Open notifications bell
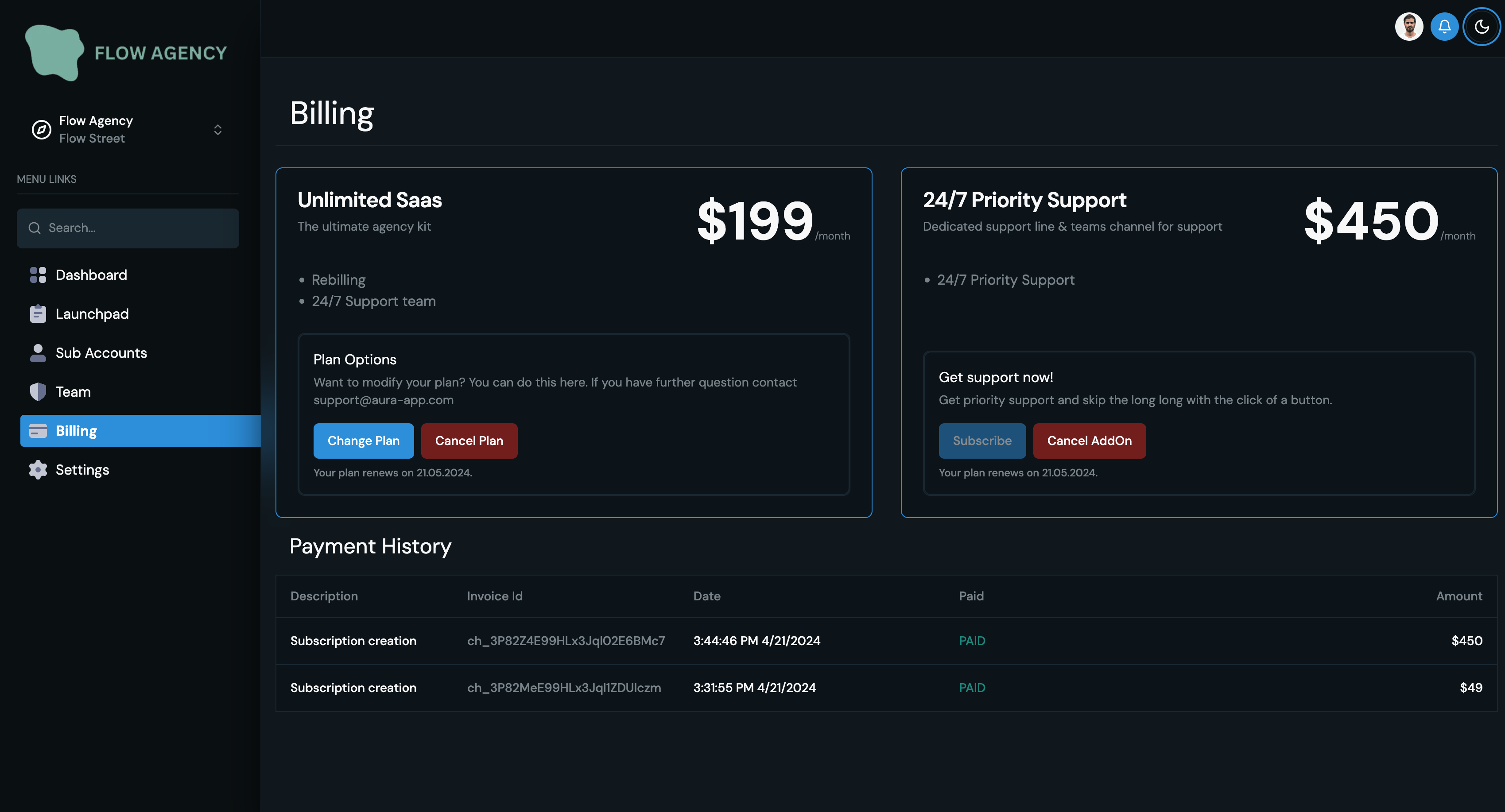Screen dimensions: 1505x812 pos(1444,27)
